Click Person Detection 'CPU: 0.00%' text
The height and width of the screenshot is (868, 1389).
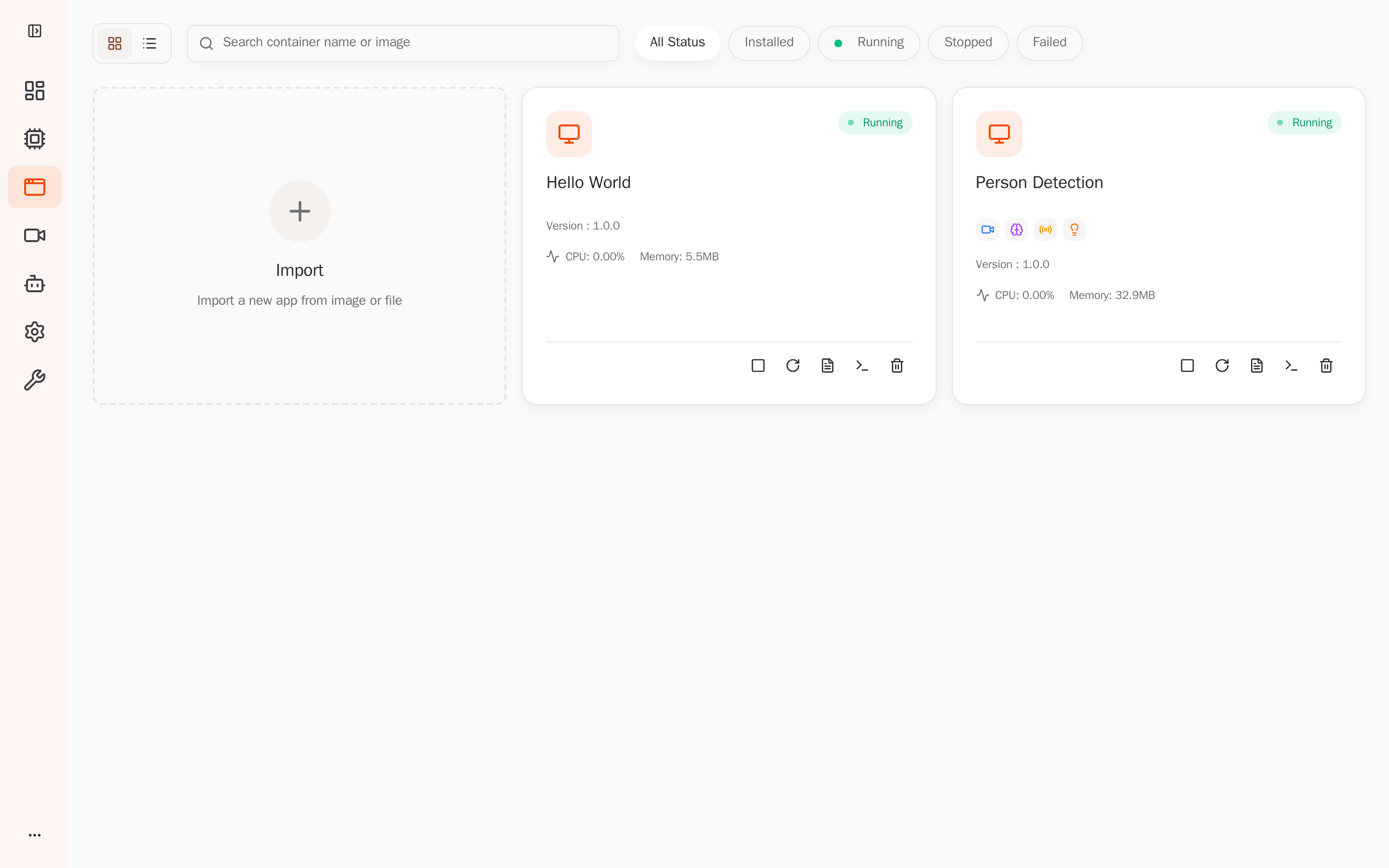(x=1024, y=295)
